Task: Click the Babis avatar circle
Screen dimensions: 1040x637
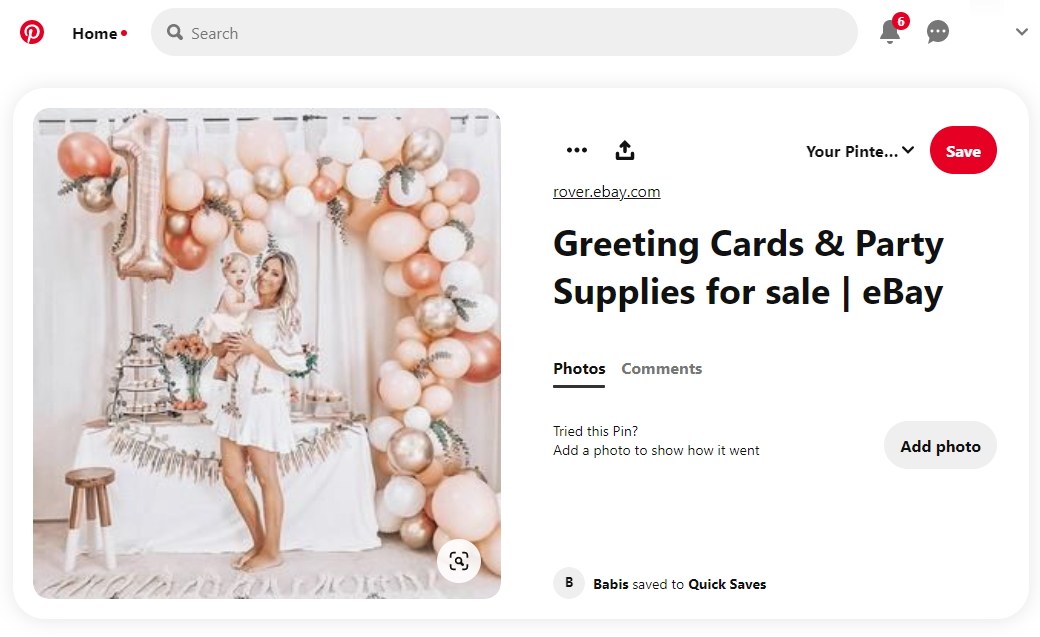Action: point(569,583)
